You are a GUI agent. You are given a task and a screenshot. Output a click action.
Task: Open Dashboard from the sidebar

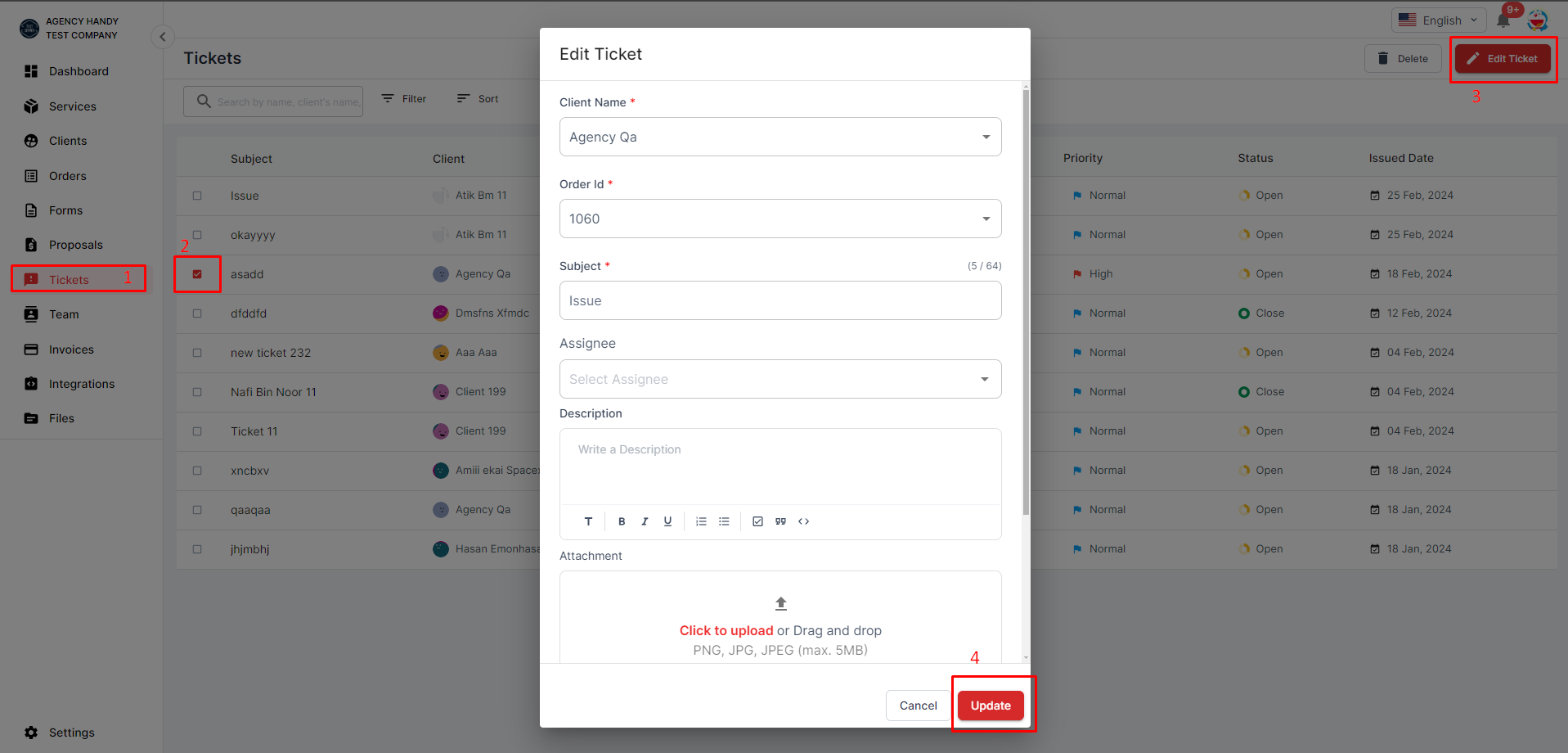point(79,71)
